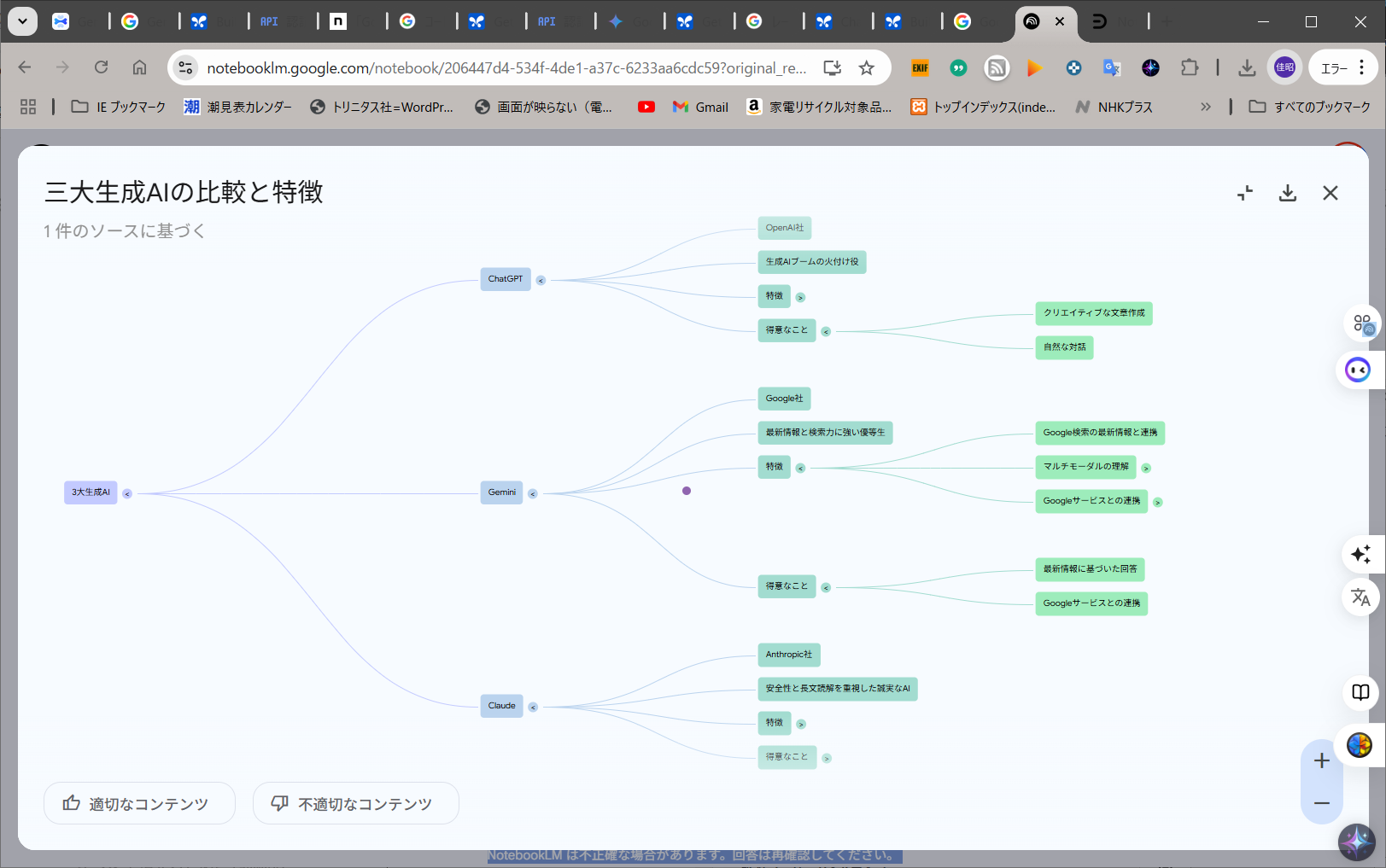The width and height of the screenshot is (1386, 868).
Task: Select the Anthropic社 node
Action: [x=788, y=655]
